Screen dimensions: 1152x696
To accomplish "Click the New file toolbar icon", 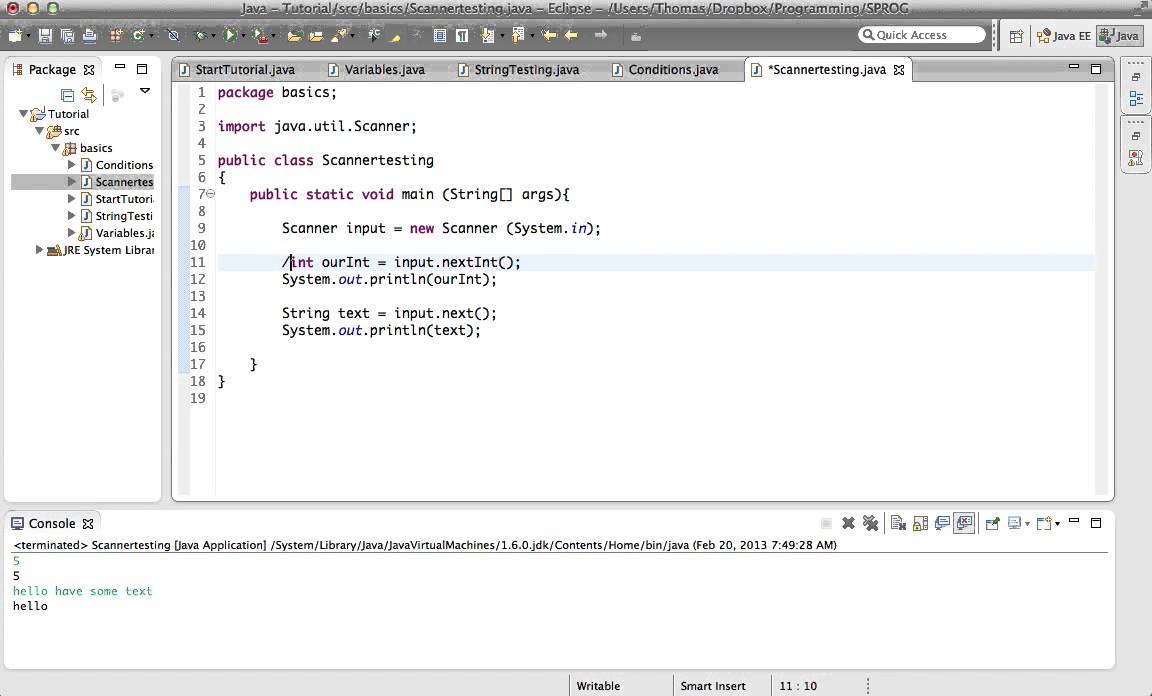I will click(x=14, y=35).
